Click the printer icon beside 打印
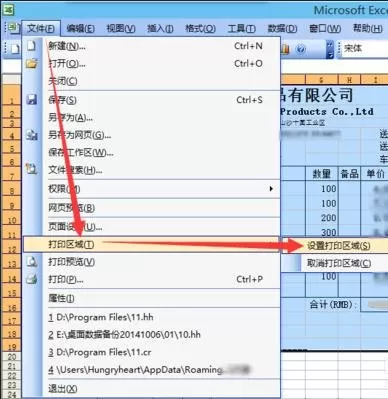Image resolution: width=388 pixels, height=399 pixels. [32, 279]
